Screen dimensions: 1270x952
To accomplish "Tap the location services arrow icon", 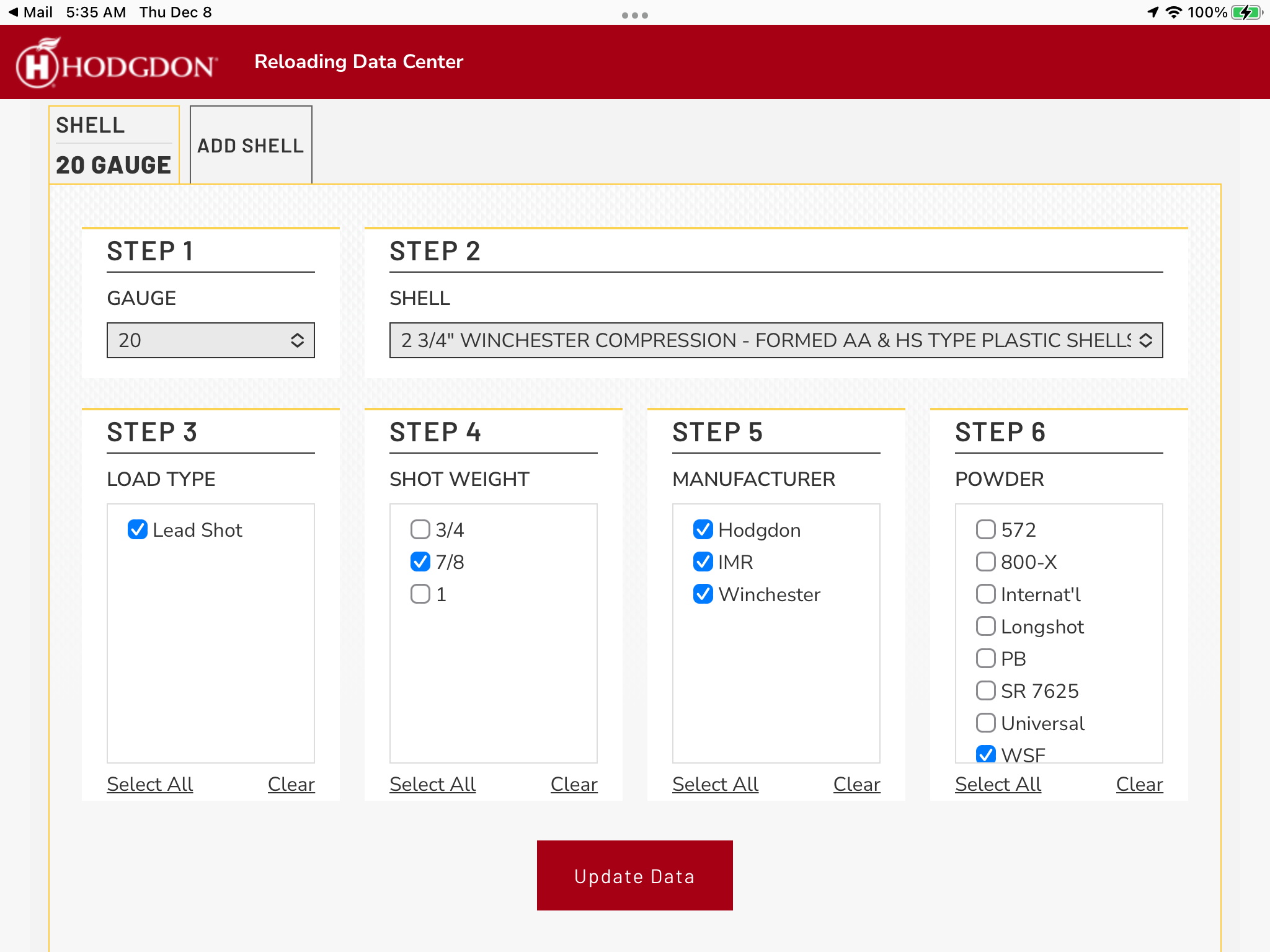I will point(1153,12).
